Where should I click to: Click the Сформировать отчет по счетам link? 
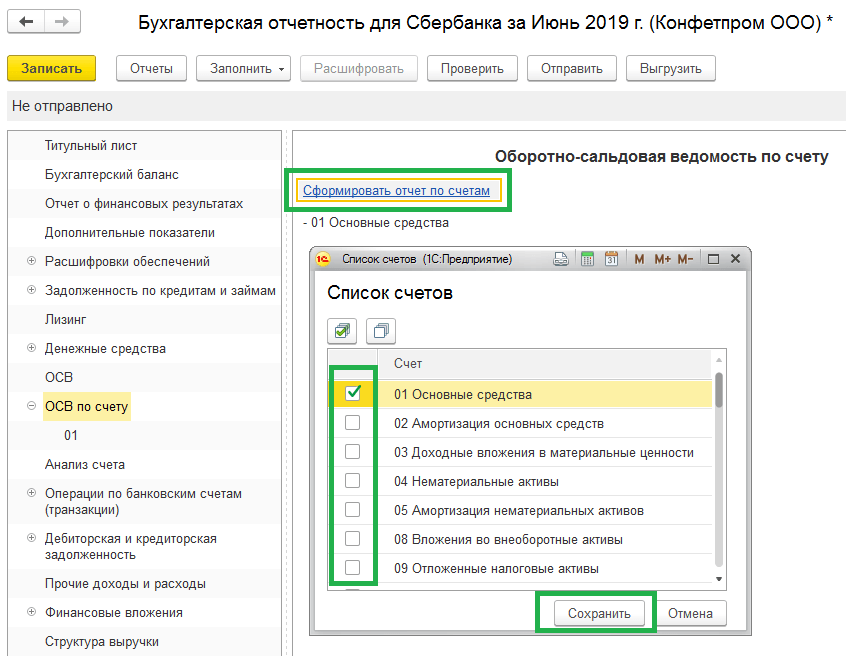(396, 190)
